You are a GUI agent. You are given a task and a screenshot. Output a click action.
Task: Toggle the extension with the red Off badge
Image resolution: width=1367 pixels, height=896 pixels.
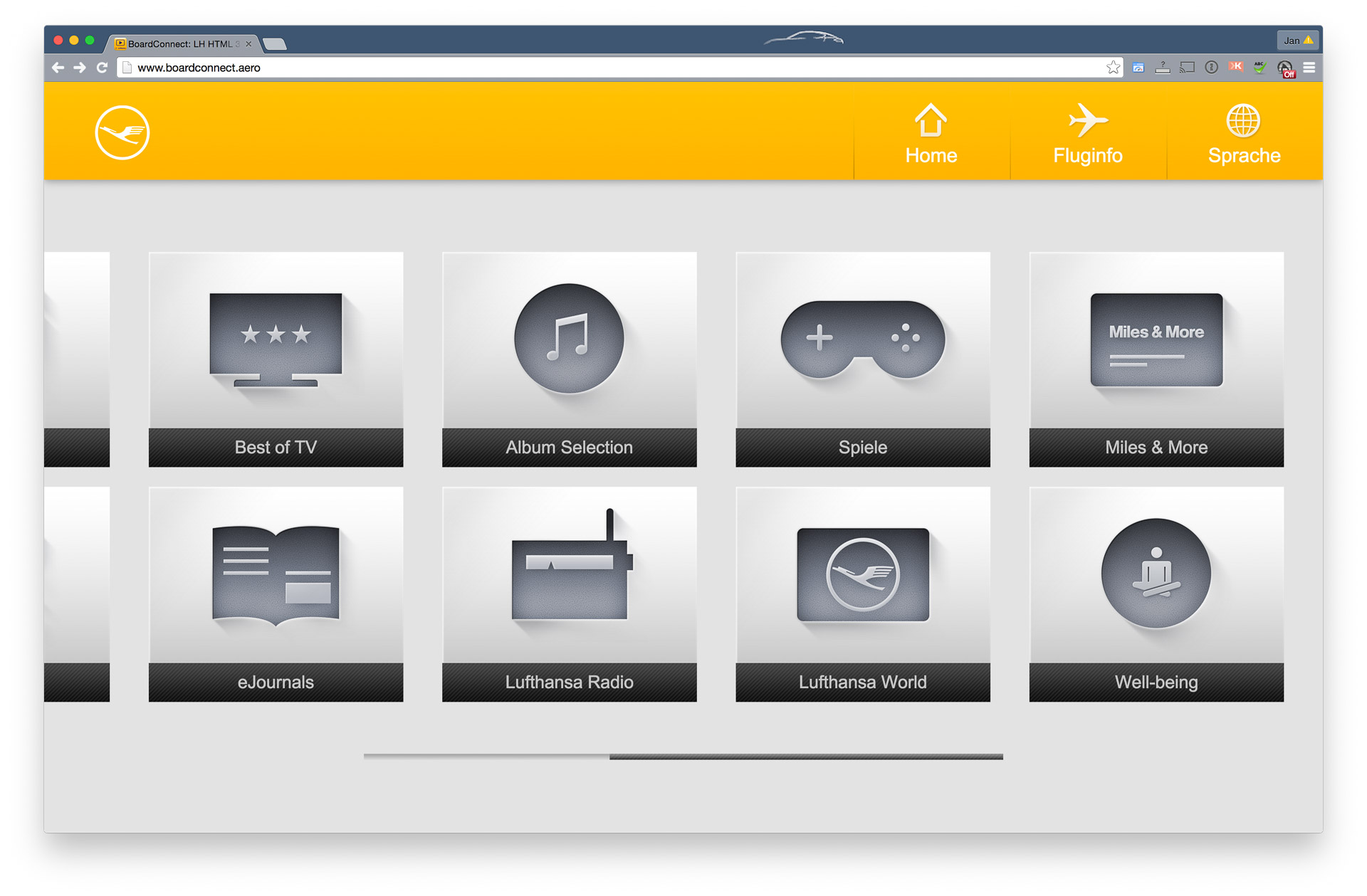click(x=1286, y=69)
